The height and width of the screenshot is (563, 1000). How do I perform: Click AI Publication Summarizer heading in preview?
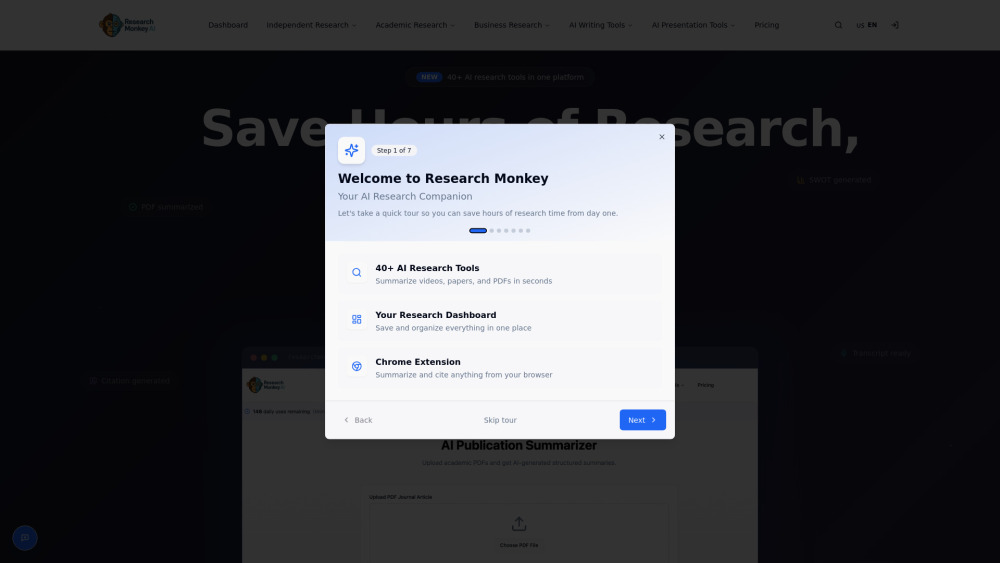pos(518,445)
